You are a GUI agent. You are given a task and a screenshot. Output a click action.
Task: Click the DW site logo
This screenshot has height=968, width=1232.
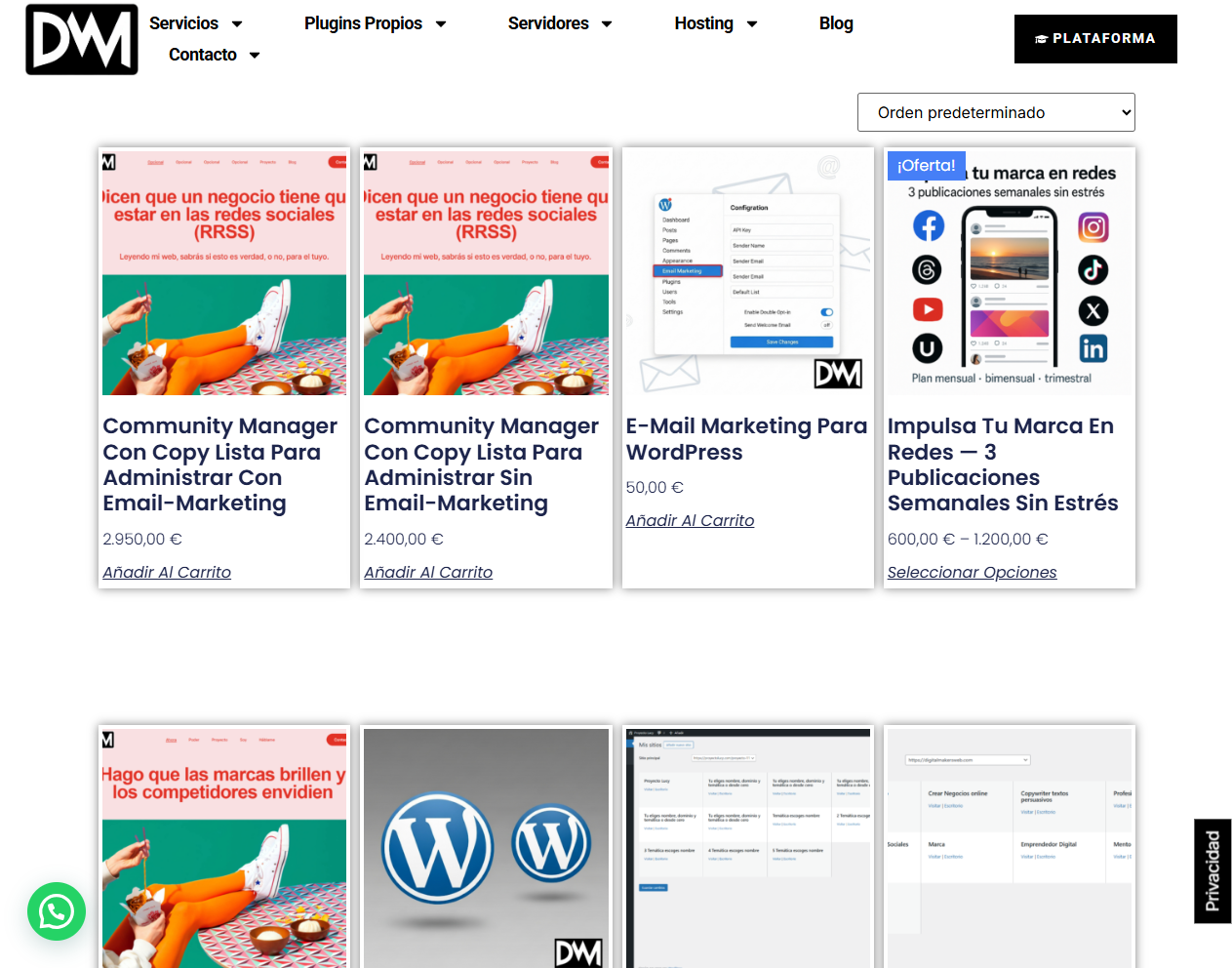pyautogui.click(x=82, y=40)
